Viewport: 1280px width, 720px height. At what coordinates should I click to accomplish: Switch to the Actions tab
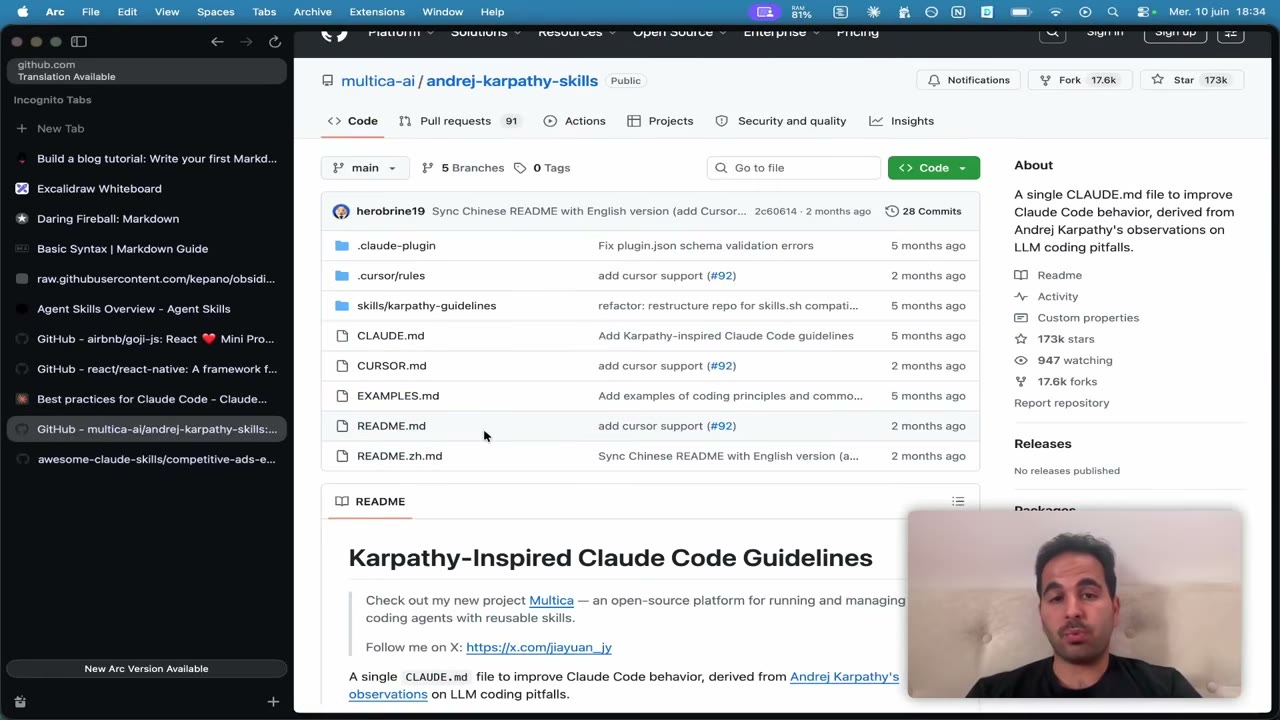(574, 121)
